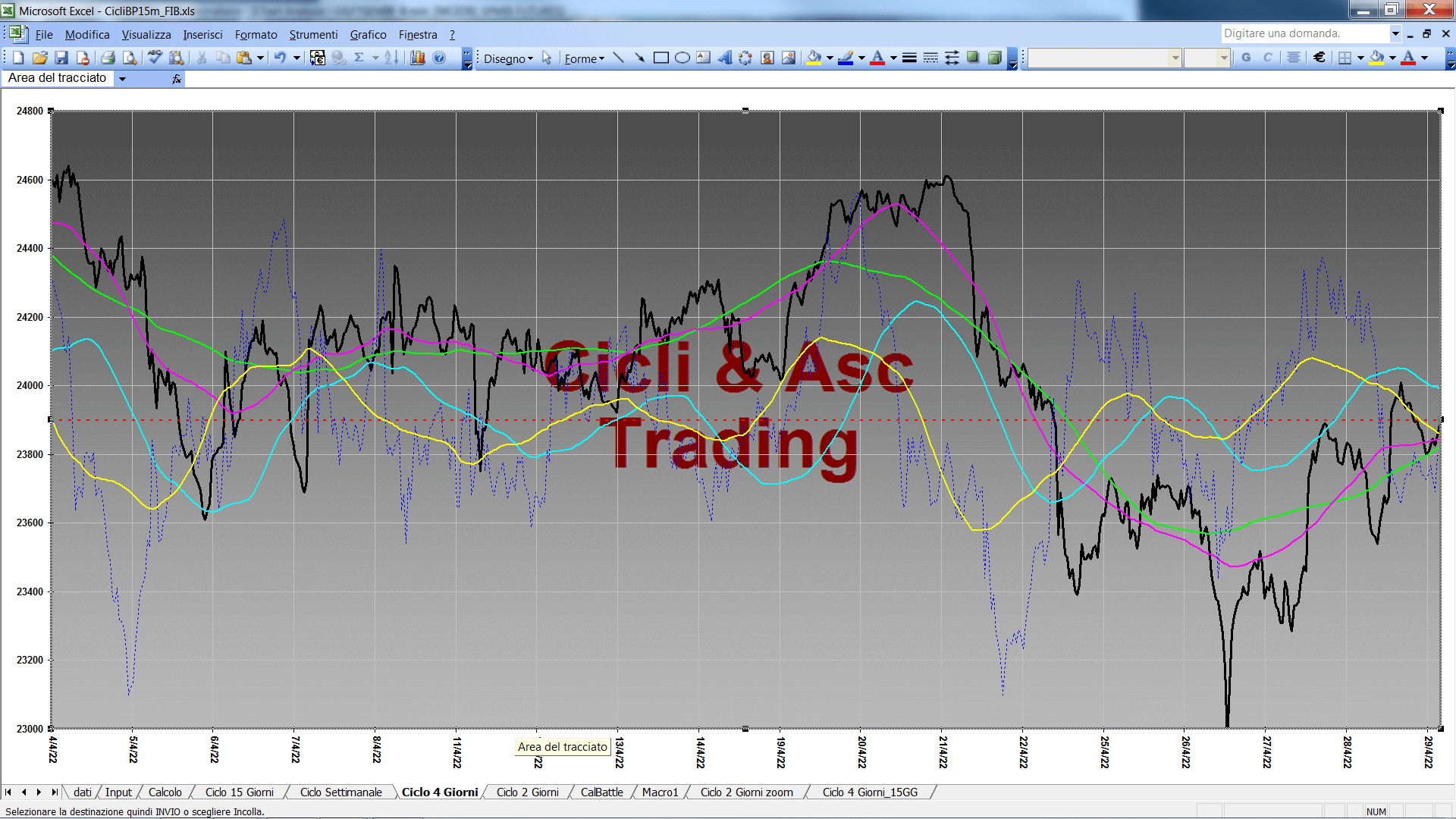Choose the Rectangle drawing tool

point(661,58)
